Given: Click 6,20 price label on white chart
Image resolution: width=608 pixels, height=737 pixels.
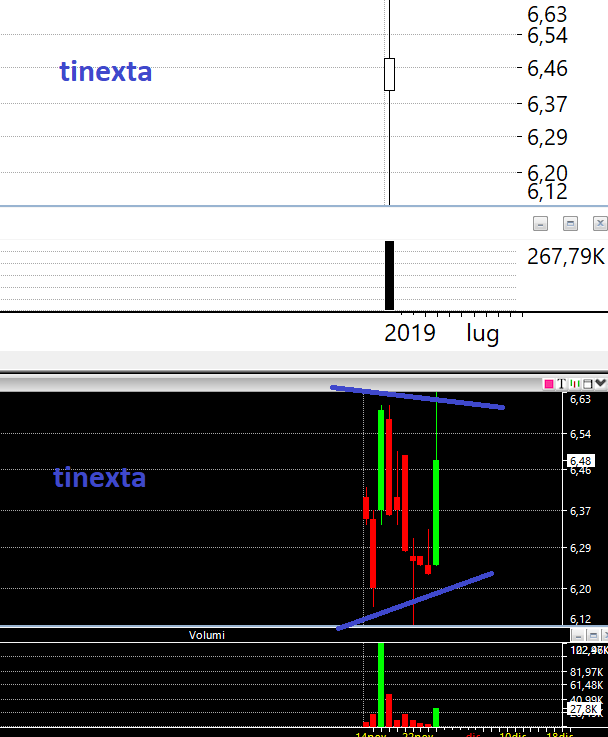Looking at the screenshot, I should tap(547, 173).
